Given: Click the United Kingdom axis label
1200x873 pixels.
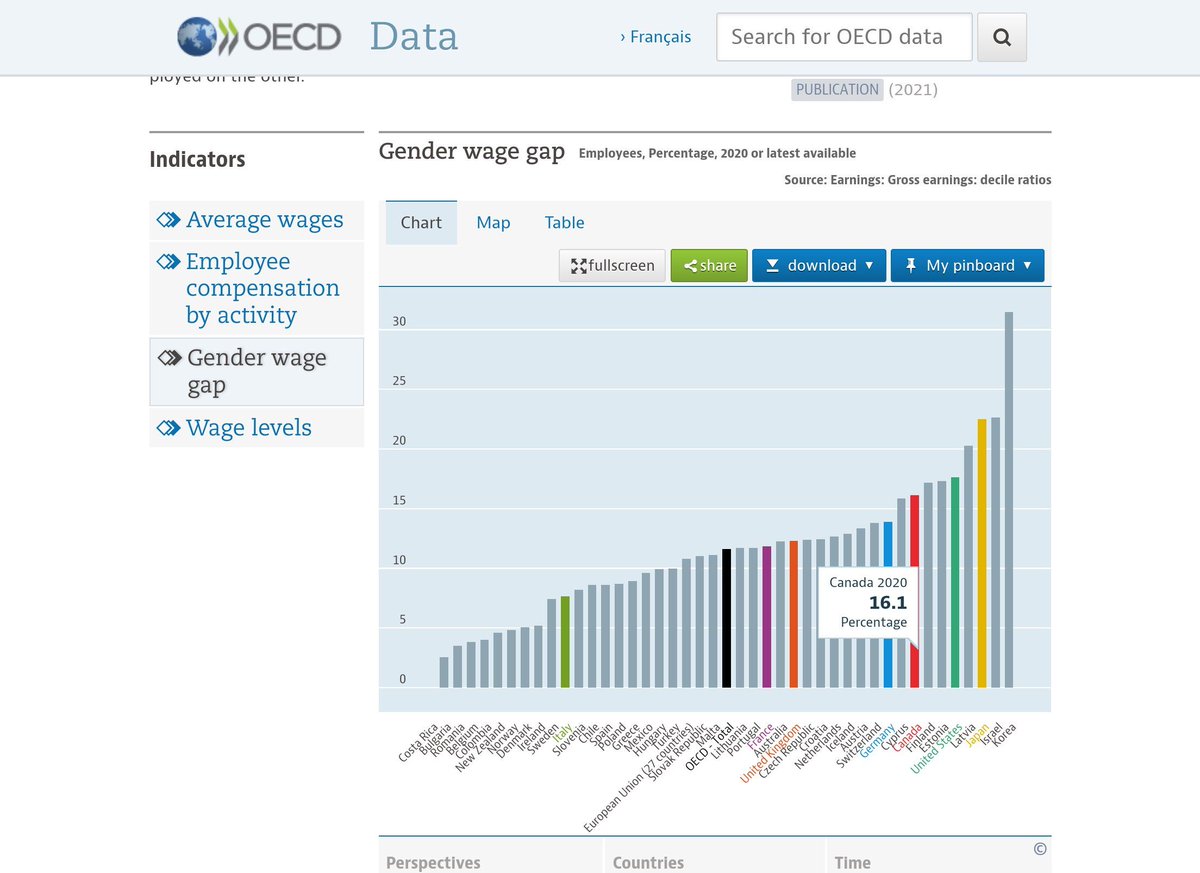Looking at the screenshot, I should 771,752.
